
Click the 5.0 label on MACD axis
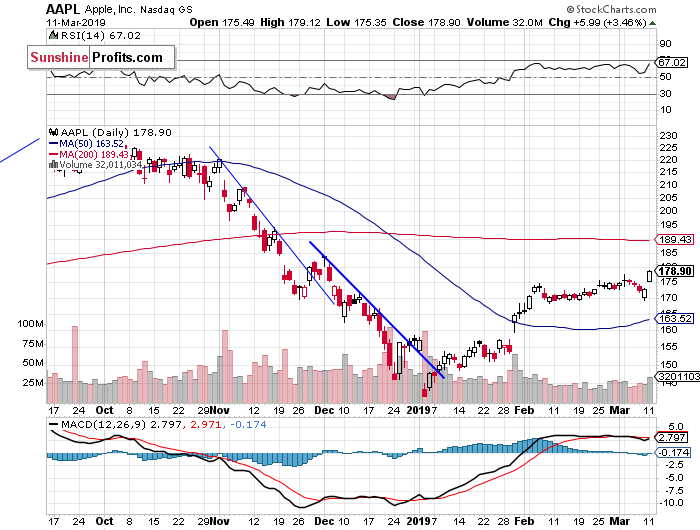click(676, 427)
